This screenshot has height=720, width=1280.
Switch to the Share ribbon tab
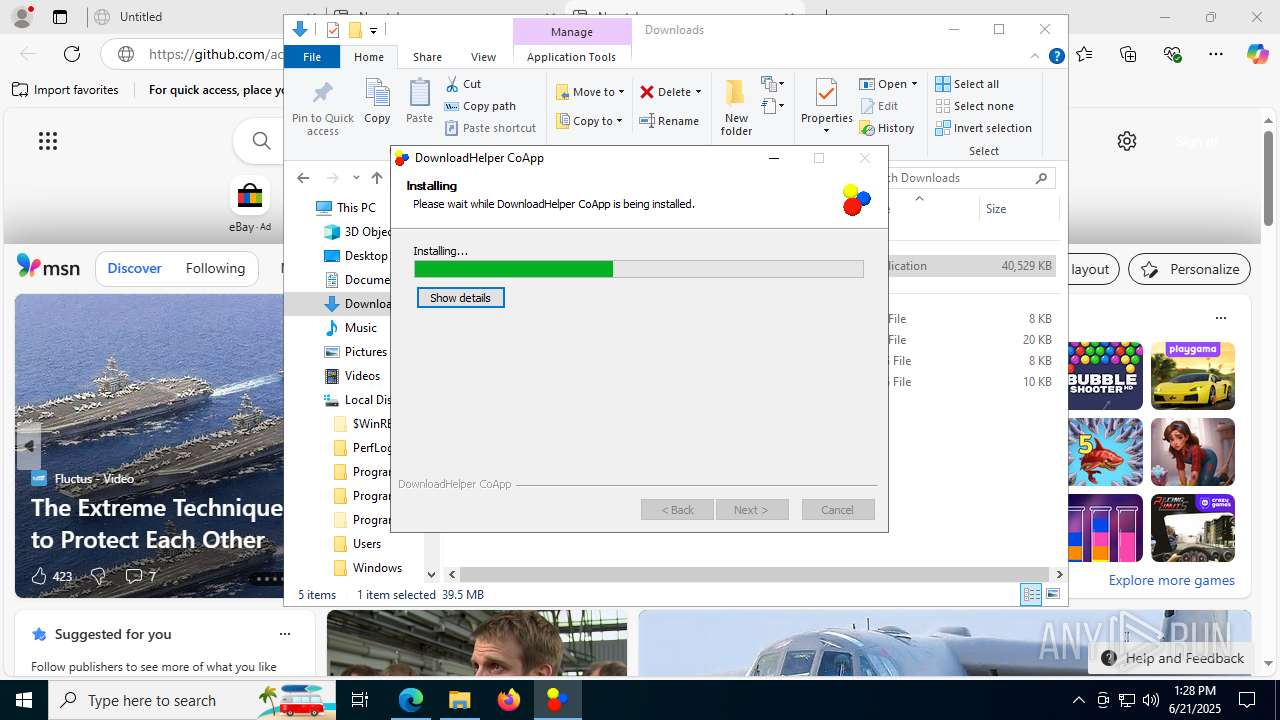(x=427, y=57)
